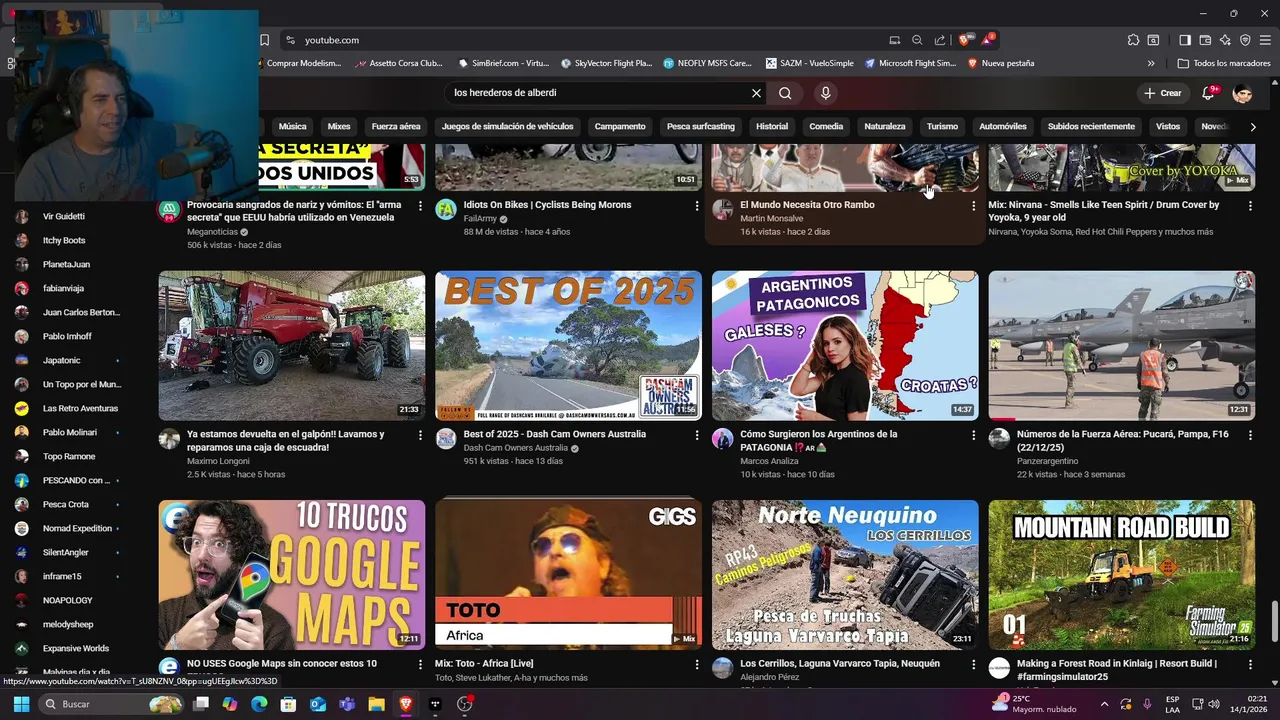Open Brave main hamburger menu
Viewport: 1280px width, 720px height.
click(1265, 40)
